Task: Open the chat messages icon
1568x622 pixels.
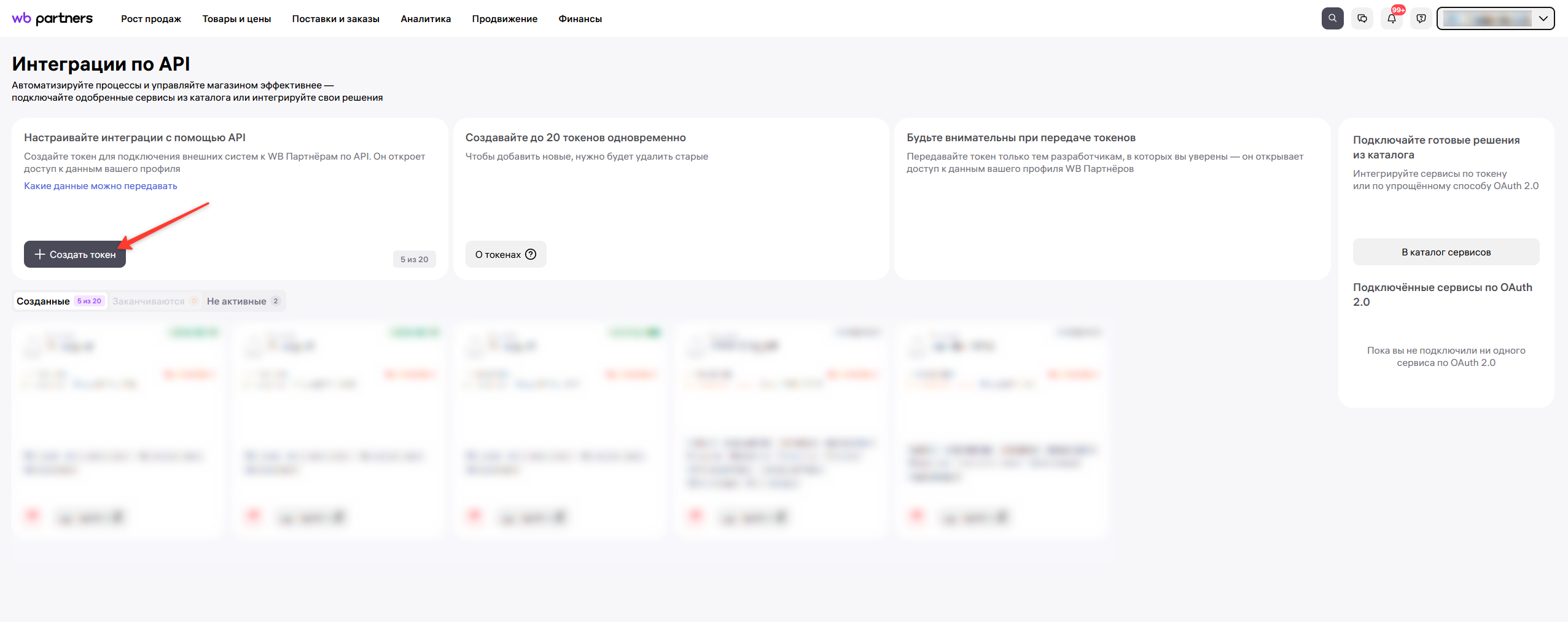Action: tap(1362, 18)
